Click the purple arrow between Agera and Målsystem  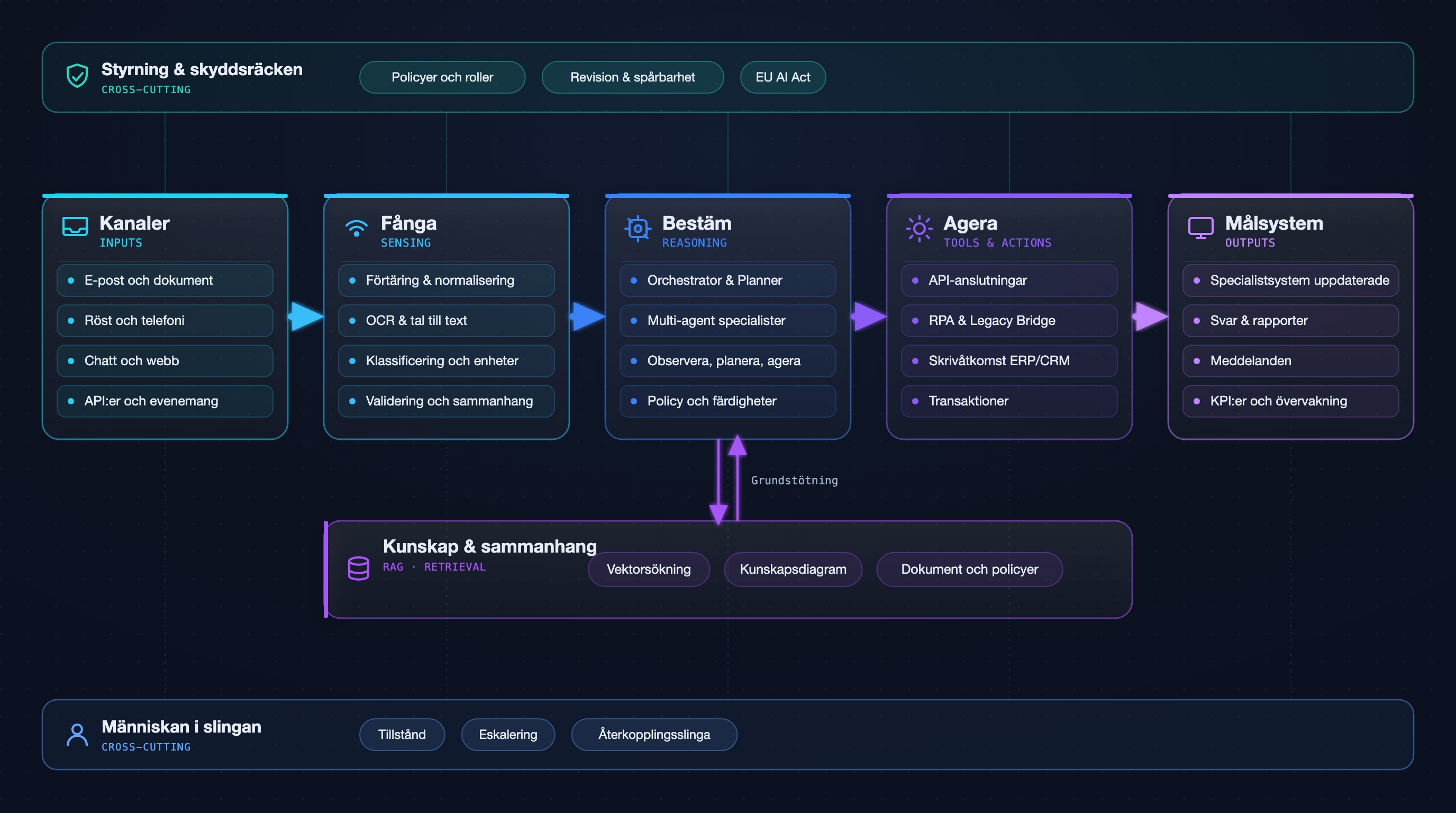pyautogui.click(x=1150, y=317)
